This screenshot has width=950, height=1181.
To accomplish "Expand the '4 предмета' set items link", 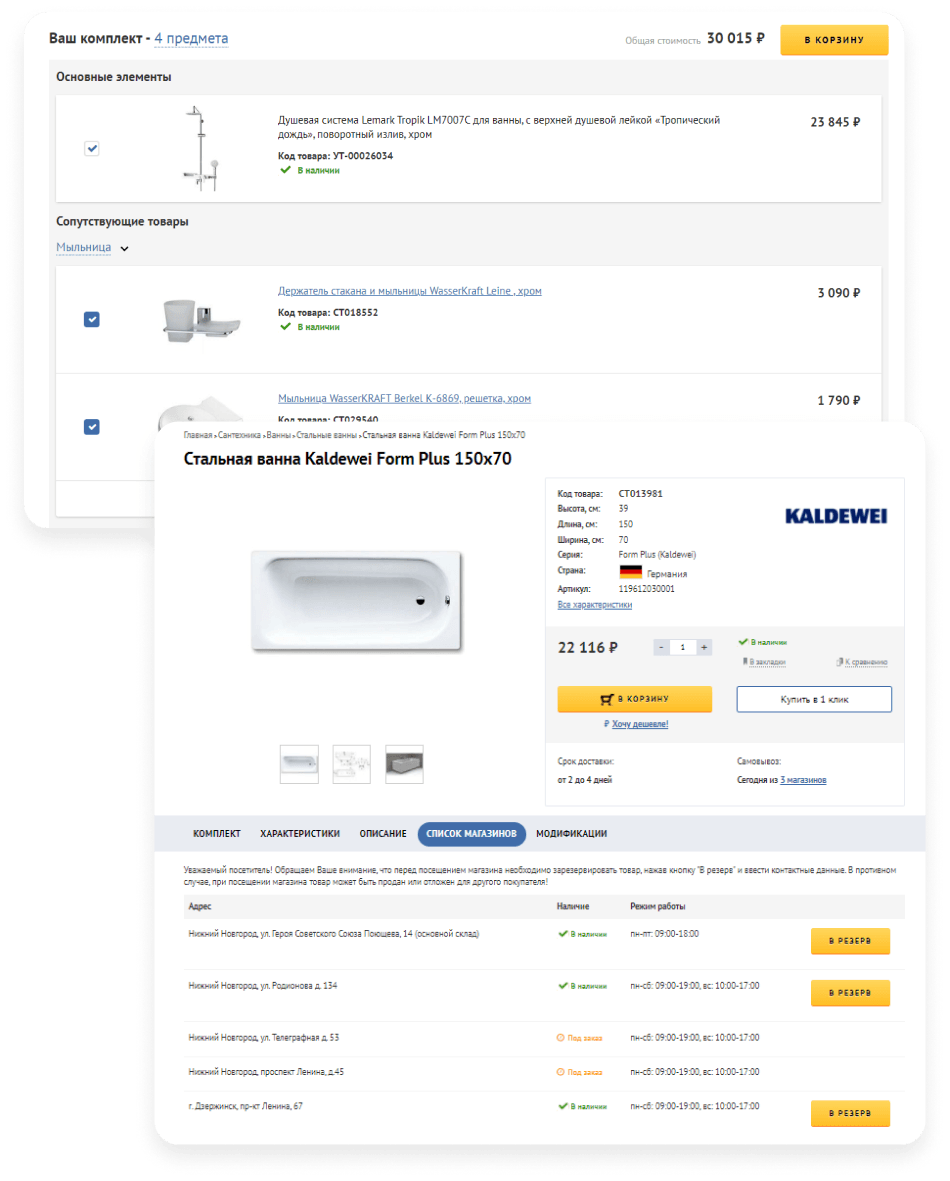I will [191, 38].
